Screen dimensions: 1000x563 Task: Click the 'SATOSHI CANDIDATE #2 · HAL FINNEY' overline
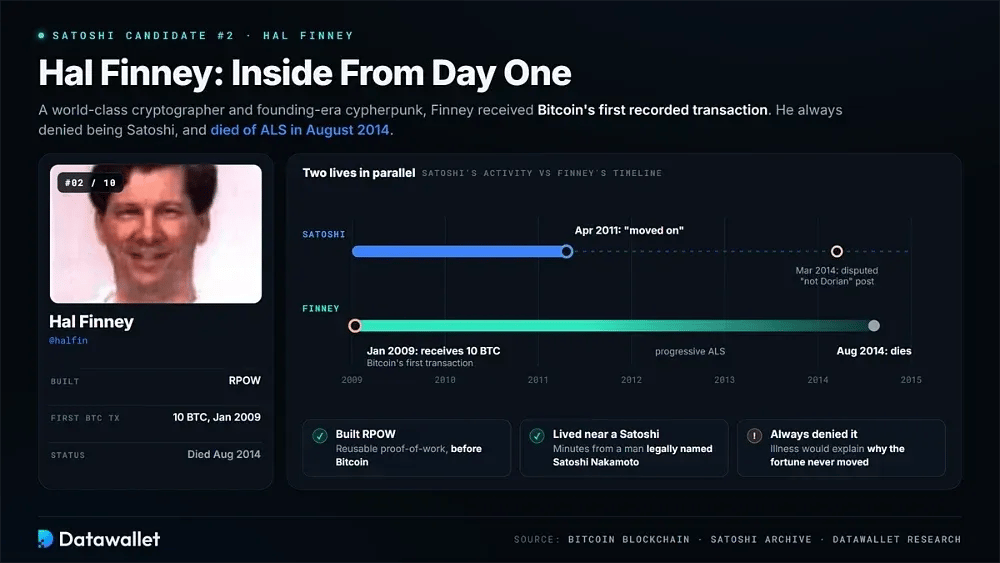click(203, 36)
